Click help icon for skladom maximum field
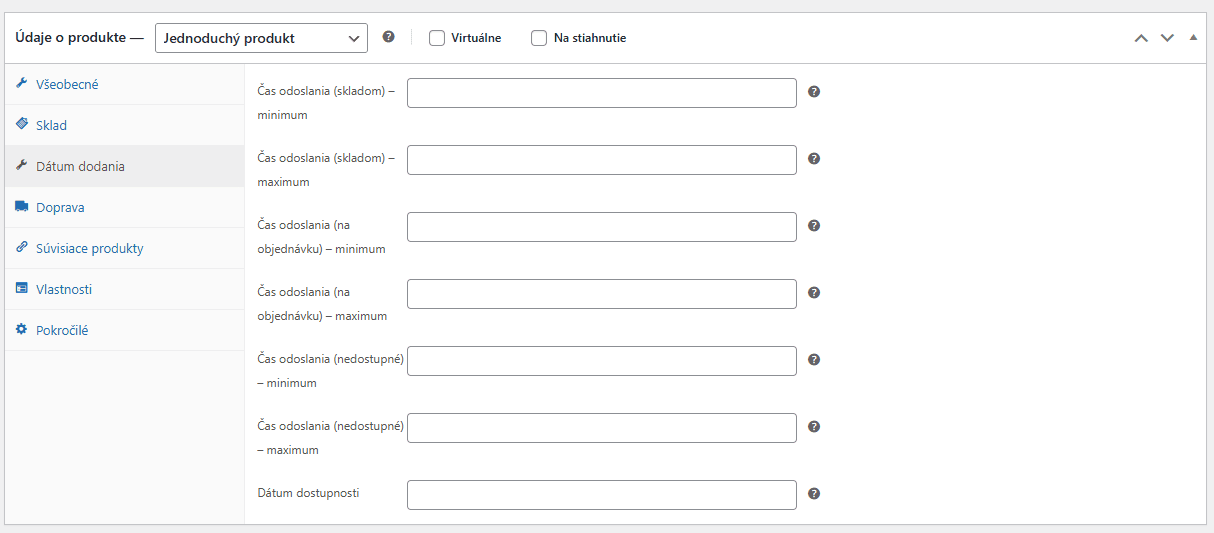Image resolution: width=1214 pixels, height=533 pixels. (814, 159)
